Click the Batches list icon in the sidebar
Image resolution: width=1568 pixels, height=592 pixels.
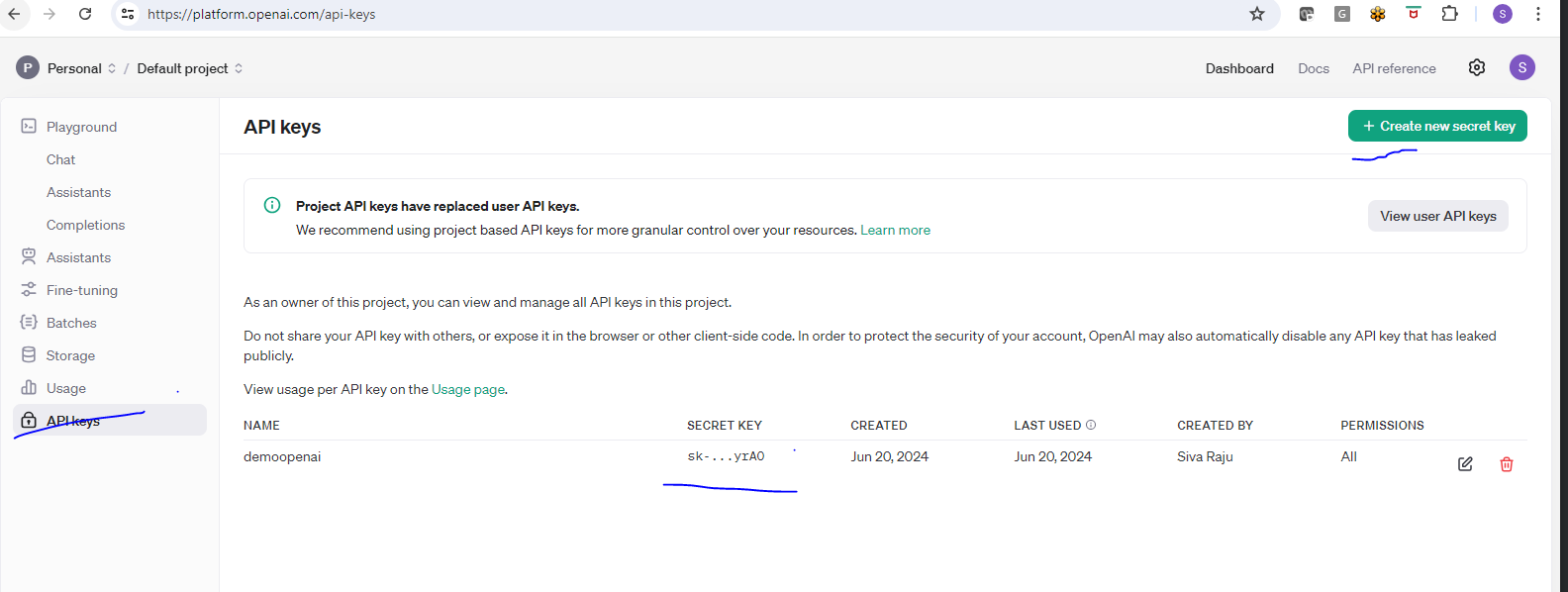pyautogui.click(x=29, y=322)
